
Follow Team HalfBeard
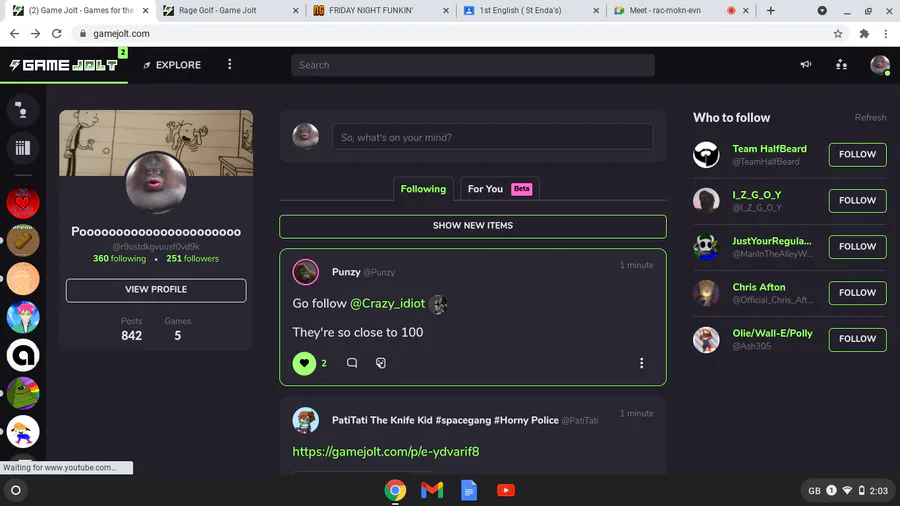(x=858, y=155)
